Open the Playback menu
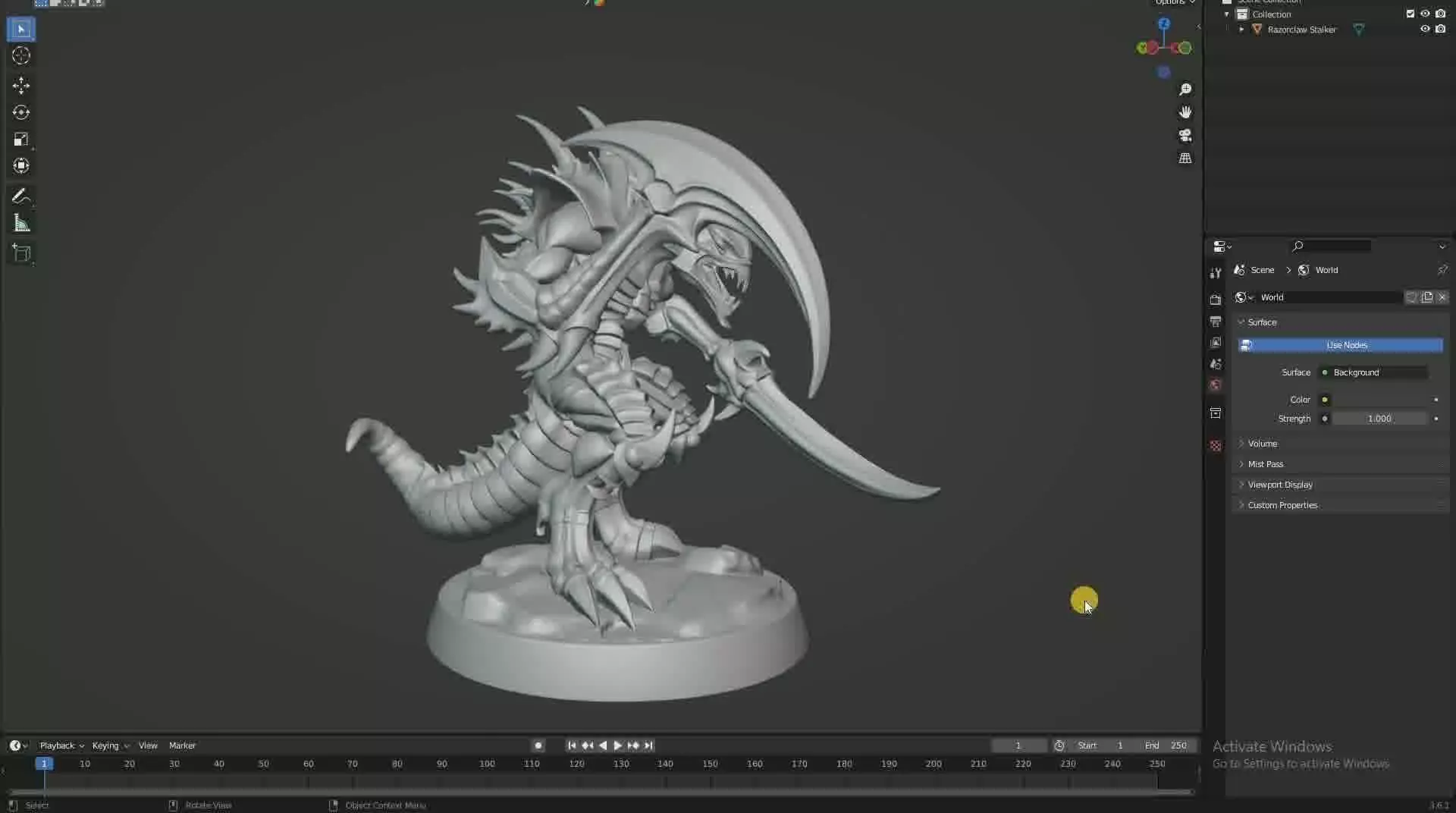The height and width of the screenshot is (813, 1456). click(61, 746)
